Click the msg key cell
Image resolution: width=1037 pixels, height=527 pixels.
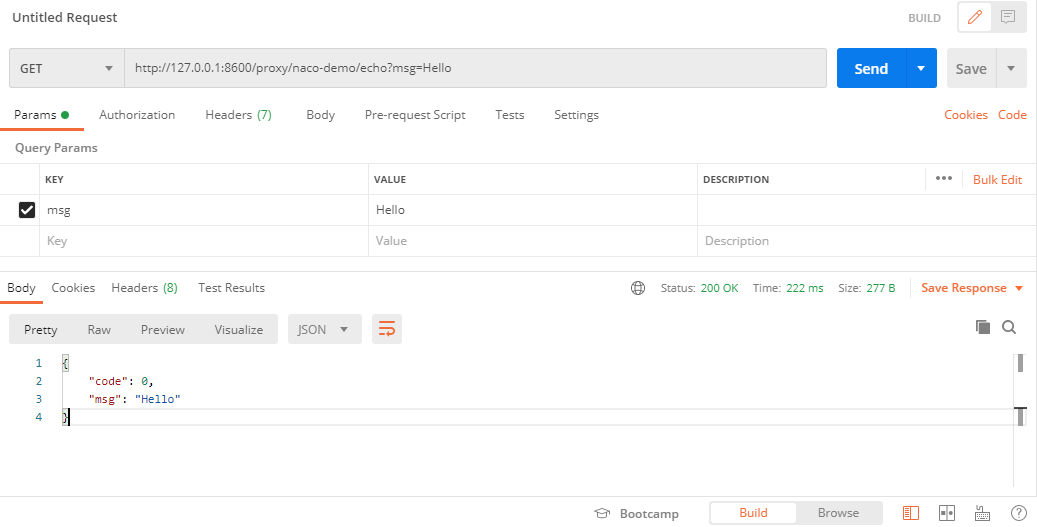204,210
